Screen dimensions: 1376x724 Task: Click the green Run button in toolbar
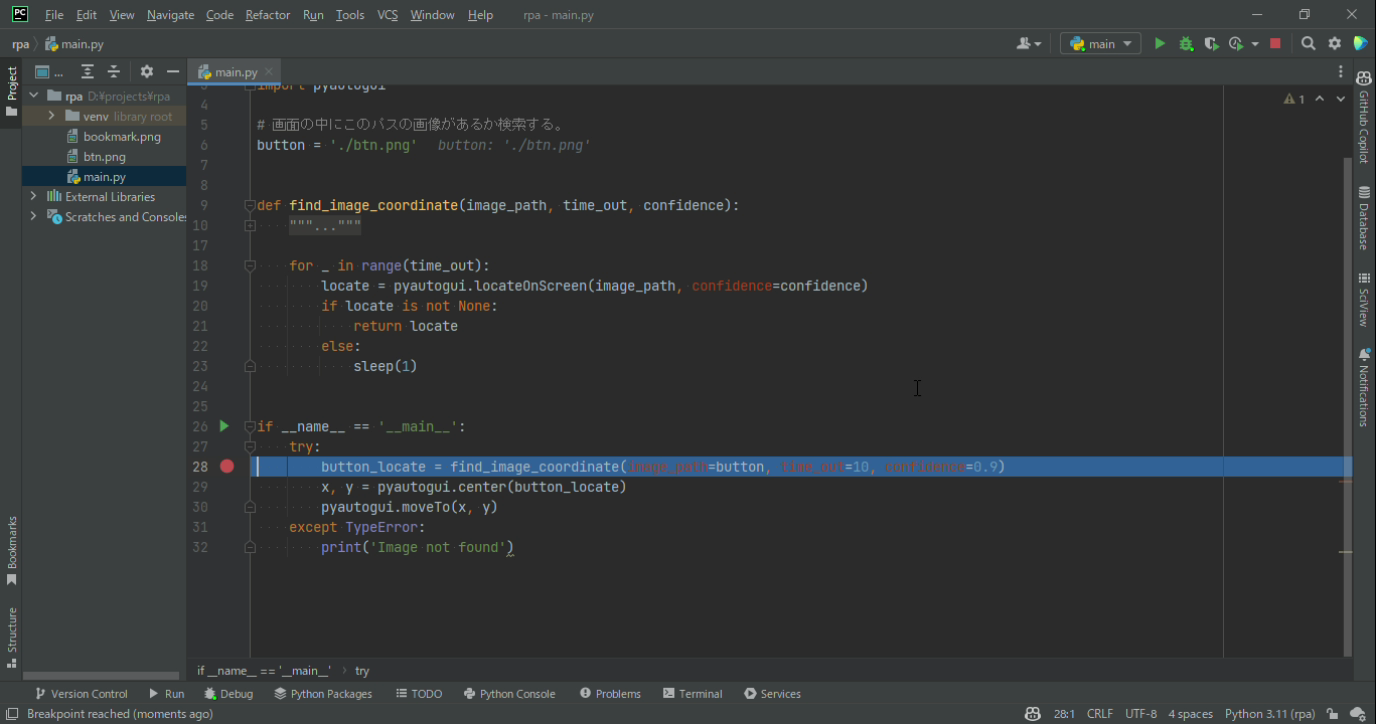[1159, 44]
